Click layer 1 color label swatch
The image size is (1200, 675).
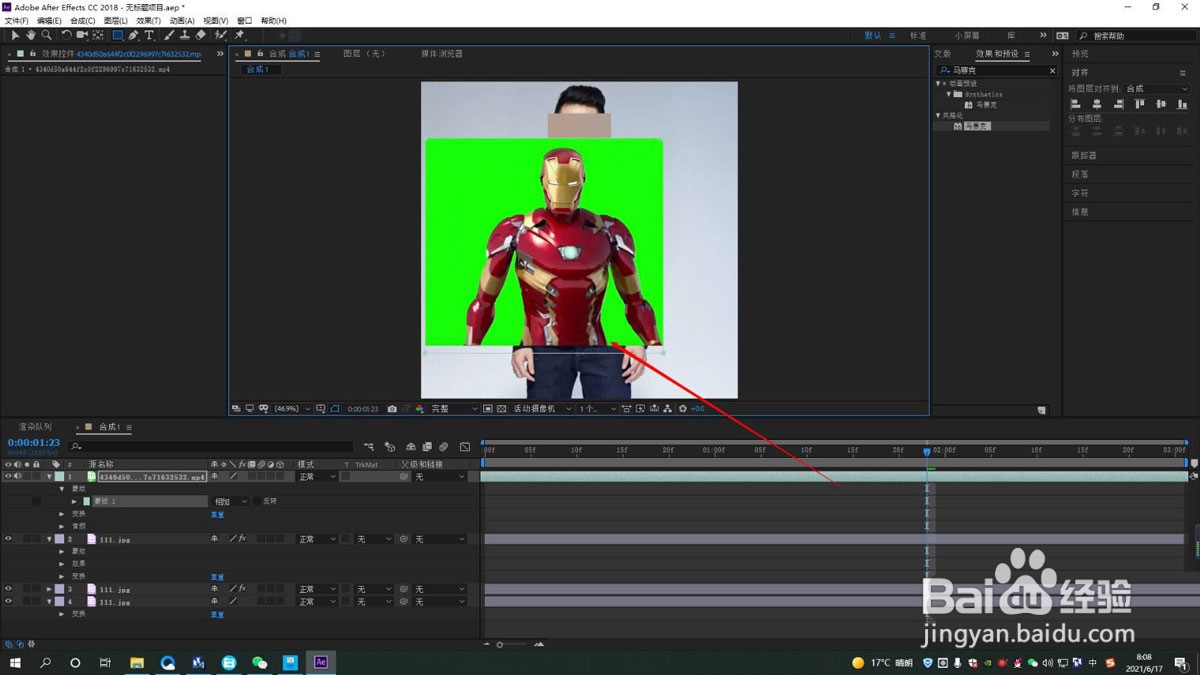[59, 477]
